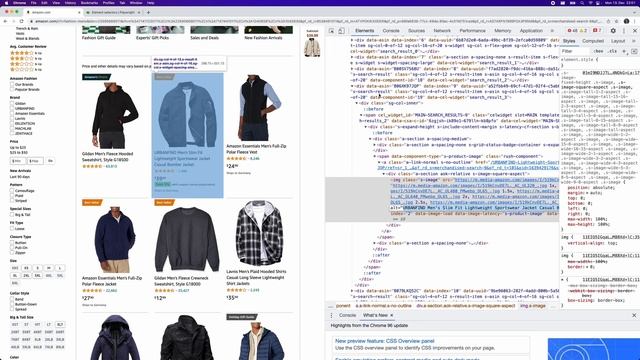
Task: Close the amazon.com browser tab
Action: 79,13
